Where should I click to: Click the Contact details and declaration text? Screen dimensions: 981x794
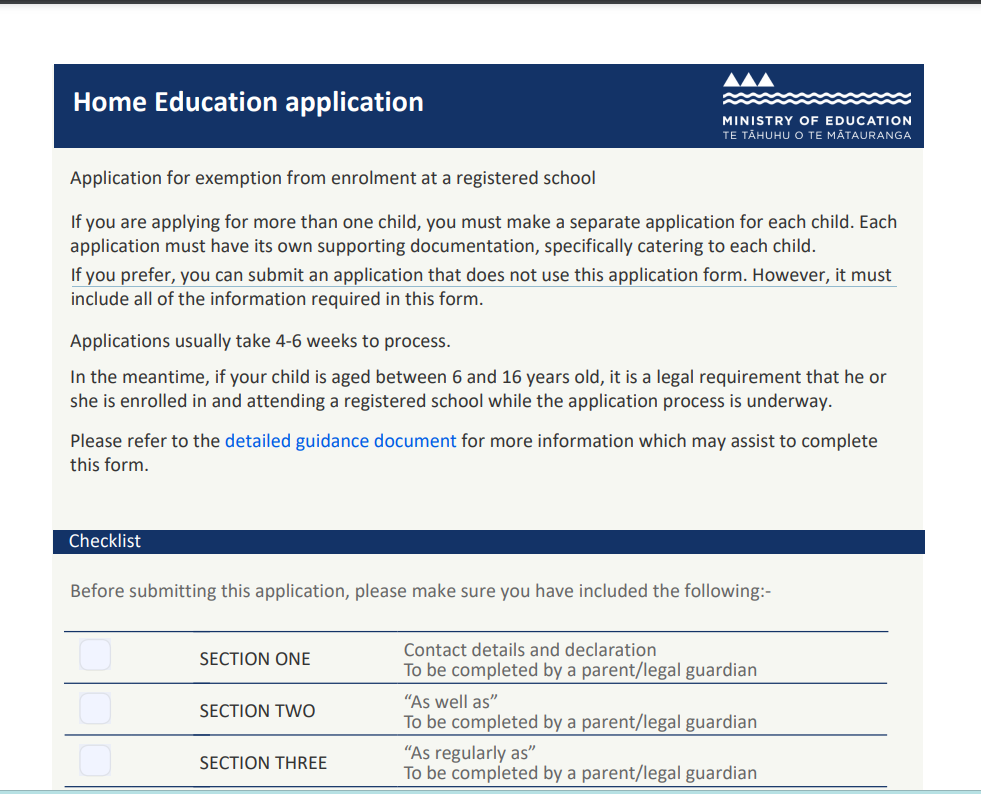click(530, 649)
